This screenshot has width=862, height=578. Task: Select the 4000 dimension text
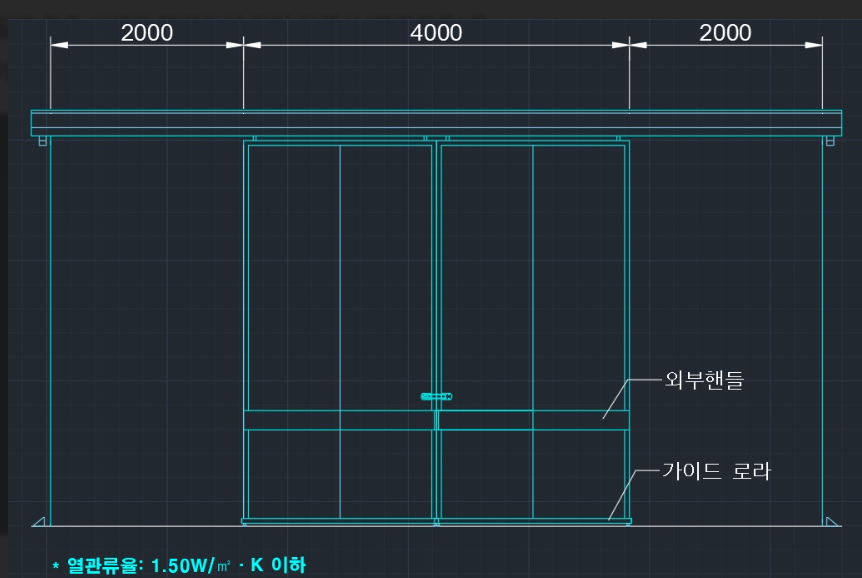point(436,33)
